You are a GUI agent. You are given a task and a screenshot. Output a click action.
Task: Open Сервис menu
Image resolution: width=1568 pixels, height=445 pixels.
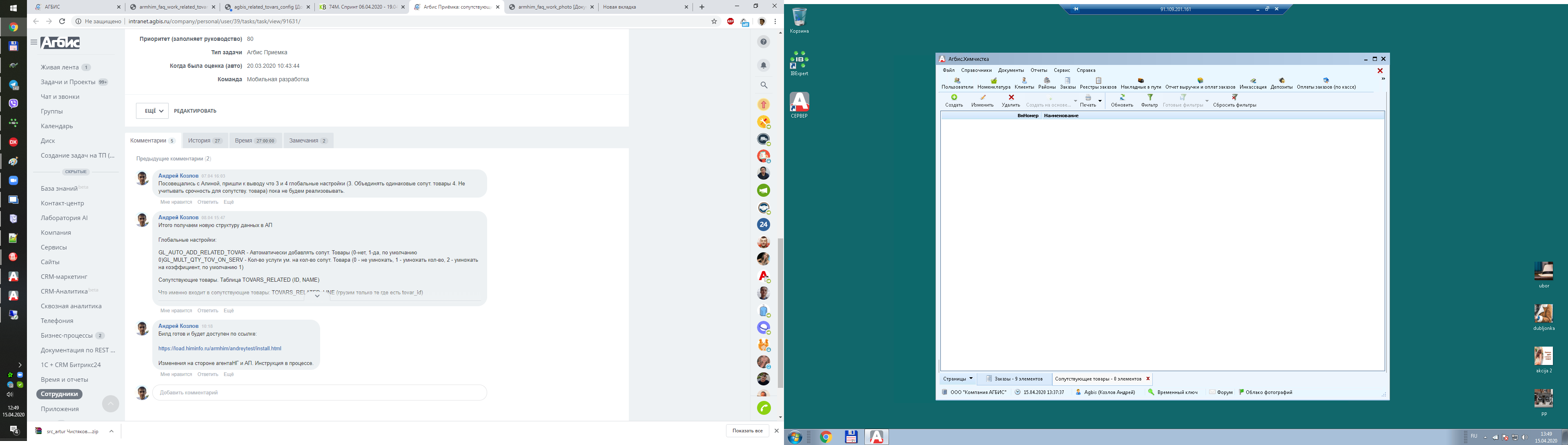[x=1062, y=70]
